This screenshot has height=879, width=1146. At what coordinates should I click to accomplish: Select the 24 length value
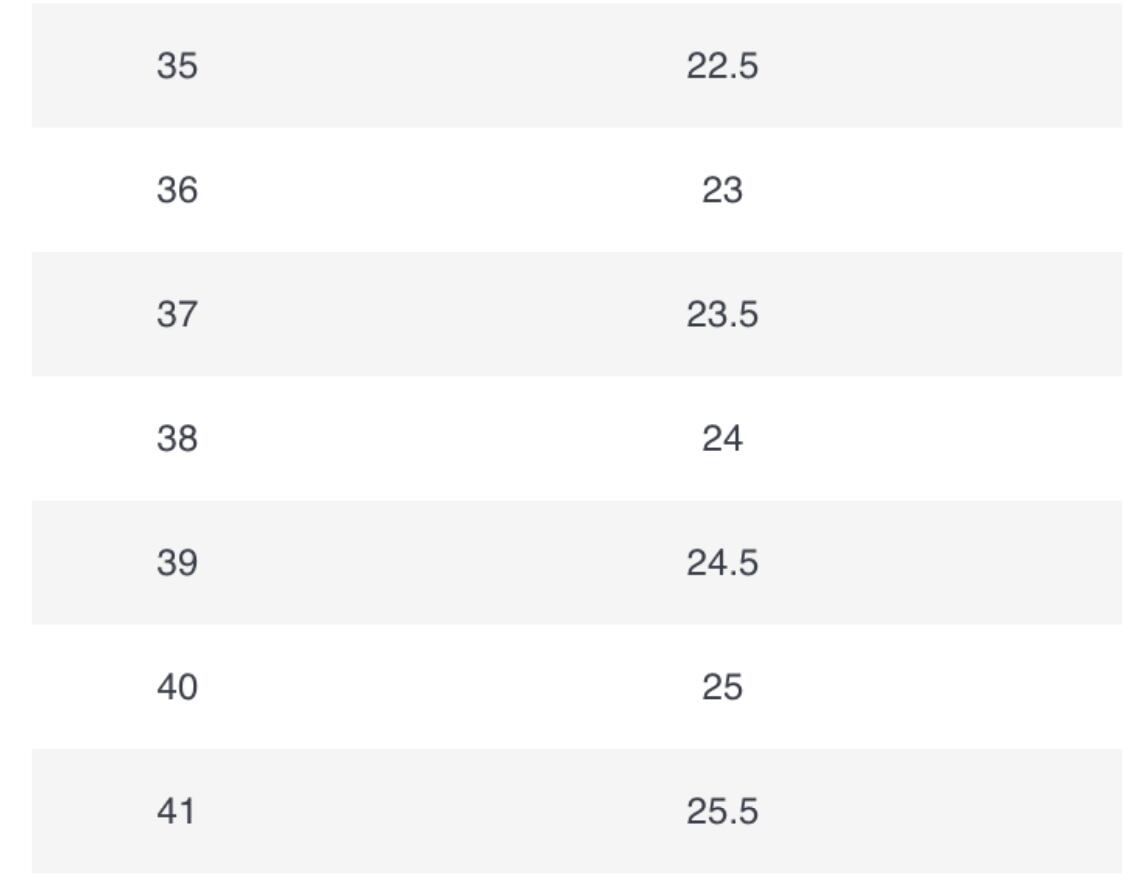click(722, 438)
